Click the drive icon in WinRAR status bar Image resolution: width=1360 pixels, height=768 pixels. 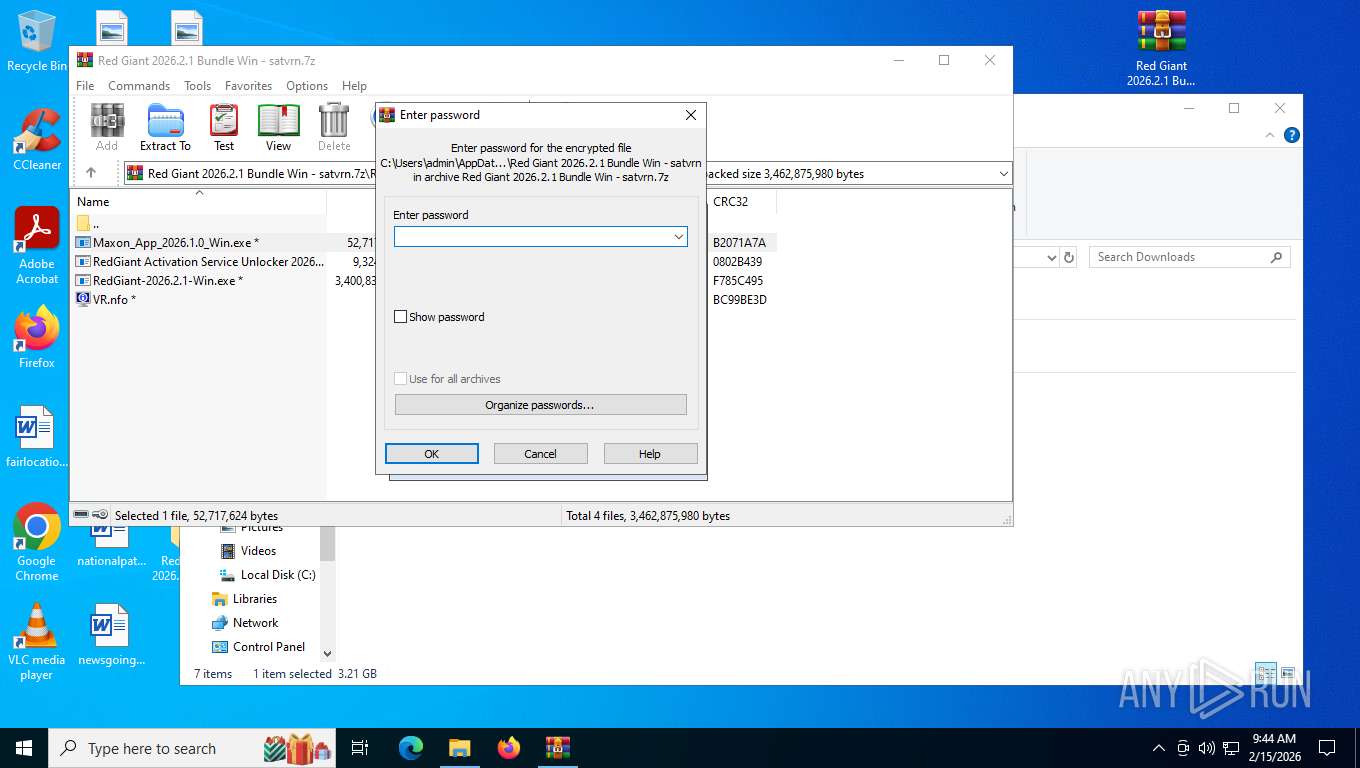tap(81, 515)
